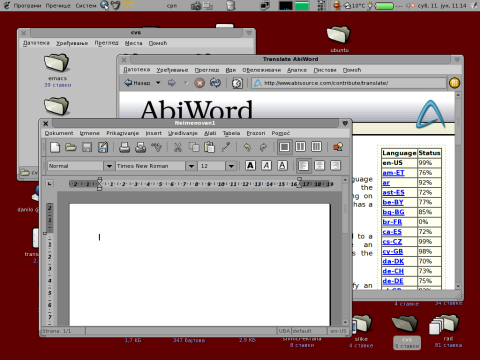The width and height of the screenshot is (480, 360).
Task: Open the location button at cvs window bottom
Action: (x=29, y=172)
